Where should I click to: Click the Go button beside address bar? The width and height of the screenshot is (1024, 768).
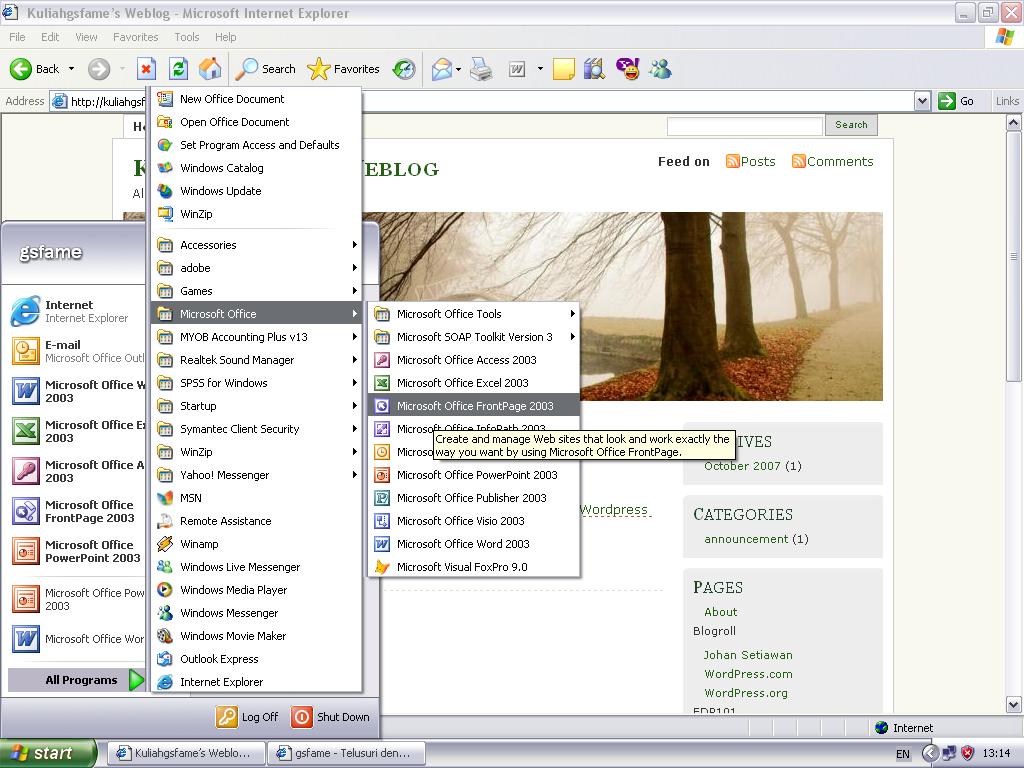coord(957,101)
